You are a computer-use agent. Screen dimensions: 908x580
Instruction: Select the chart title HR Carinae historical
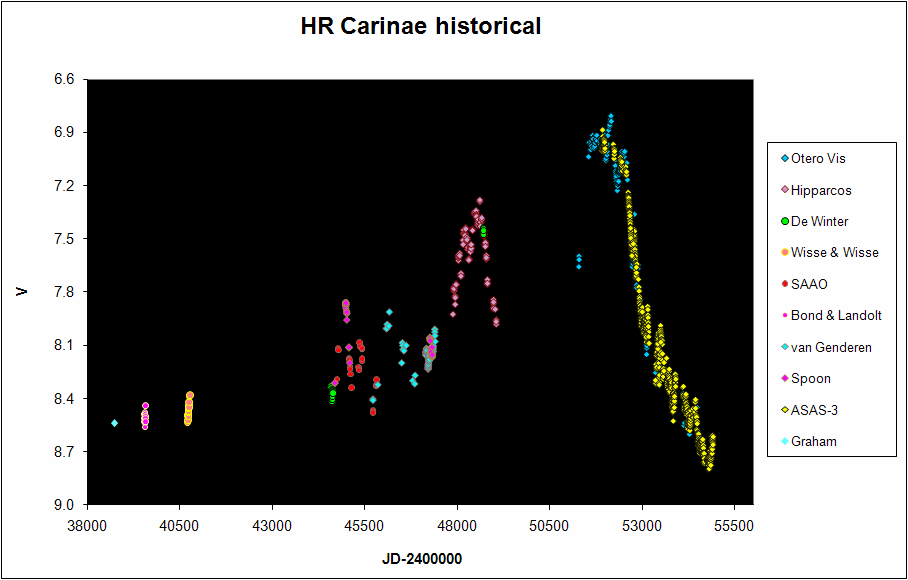point(421,27)
